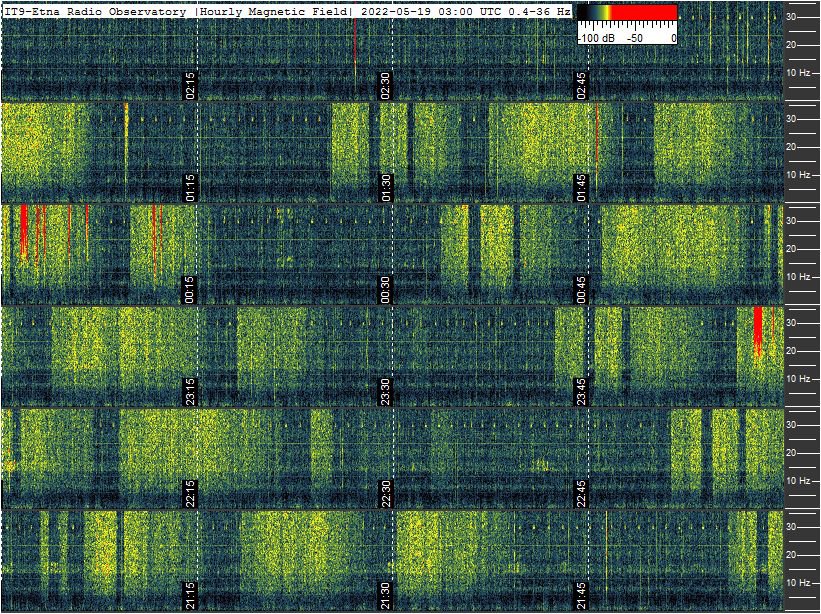The image size is (821, 614).
Task: Click the 22:45 time label
Action: (x=582, y=493)
